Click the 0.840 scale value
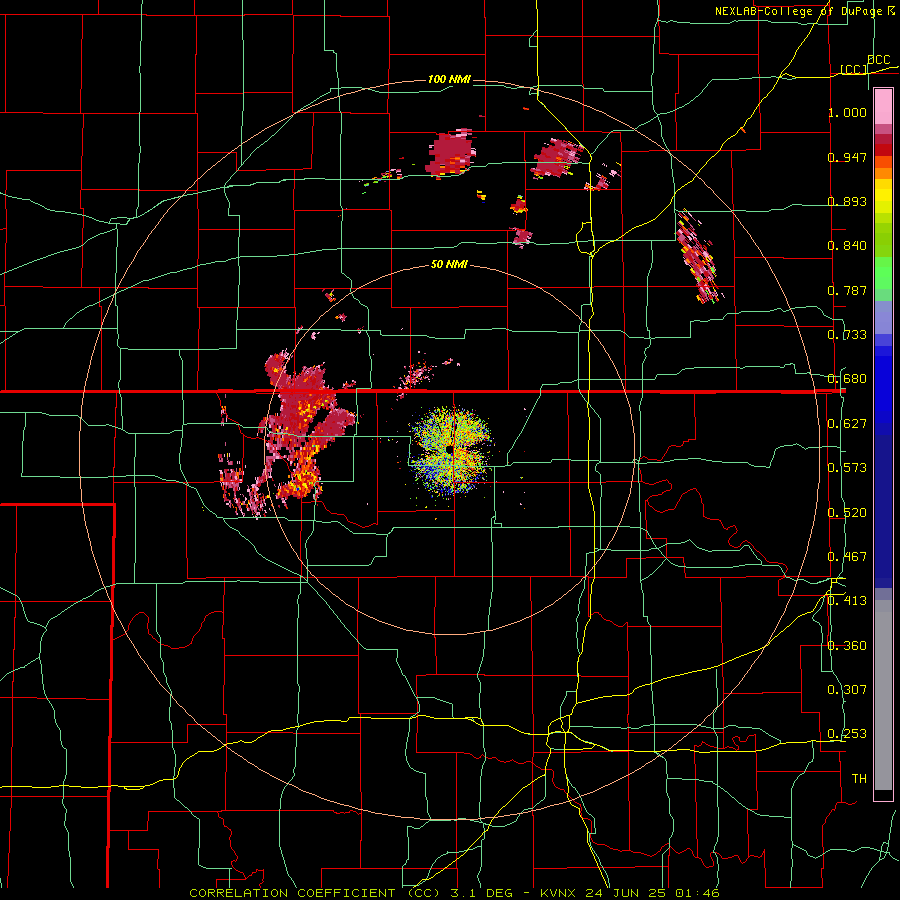Image resolution: width=900 pixels, height=900 pixels. click(847, 246)
